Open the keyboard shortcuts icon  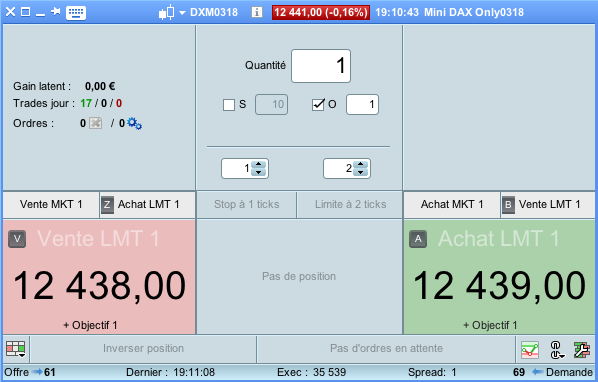(x=76, y=13)
